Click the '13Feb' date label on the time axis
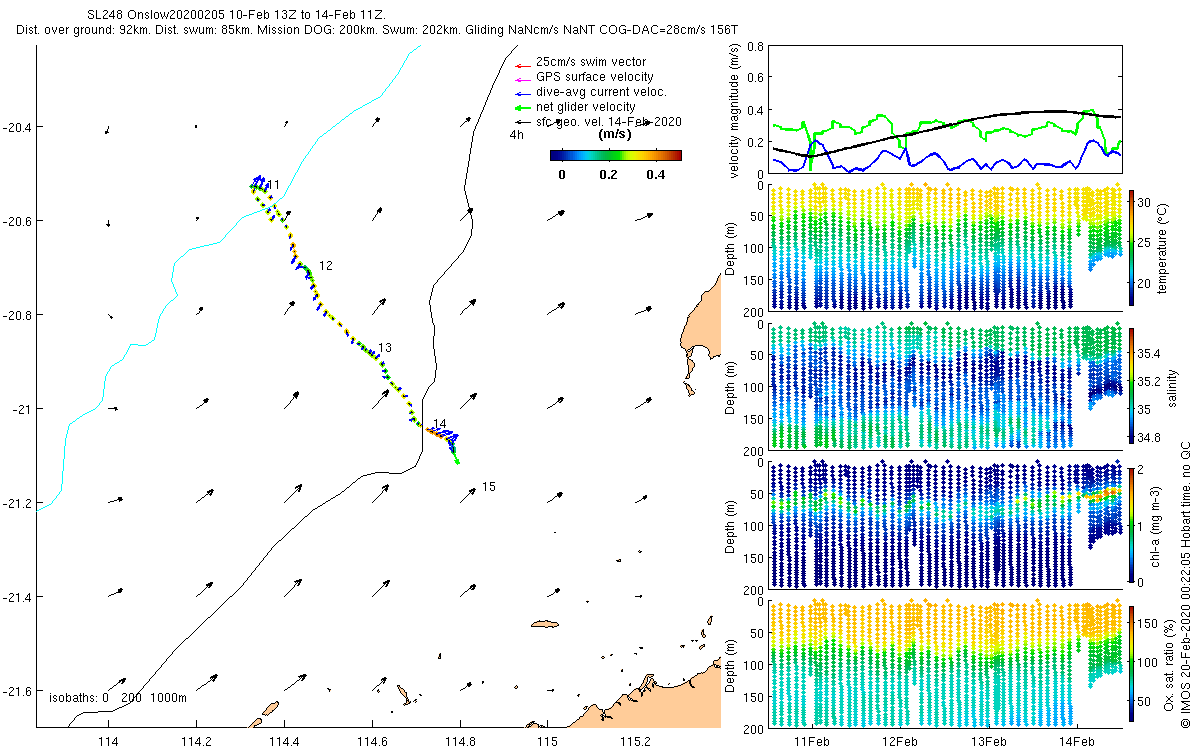The width and height of the screenshot is (1200, 750). pos(988,741)
